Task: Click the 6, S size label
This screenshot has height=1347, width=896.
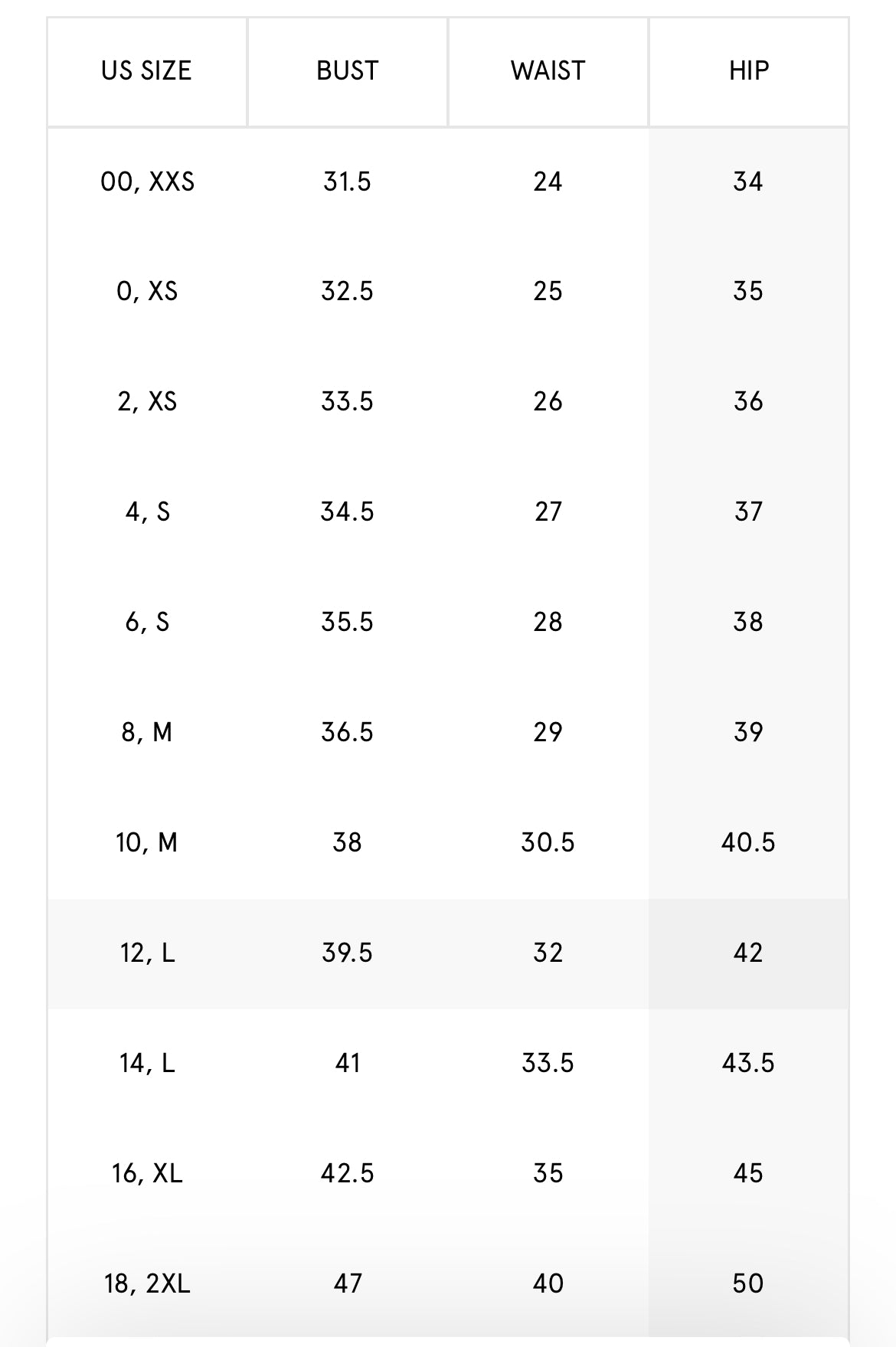Action: [147, 622]
